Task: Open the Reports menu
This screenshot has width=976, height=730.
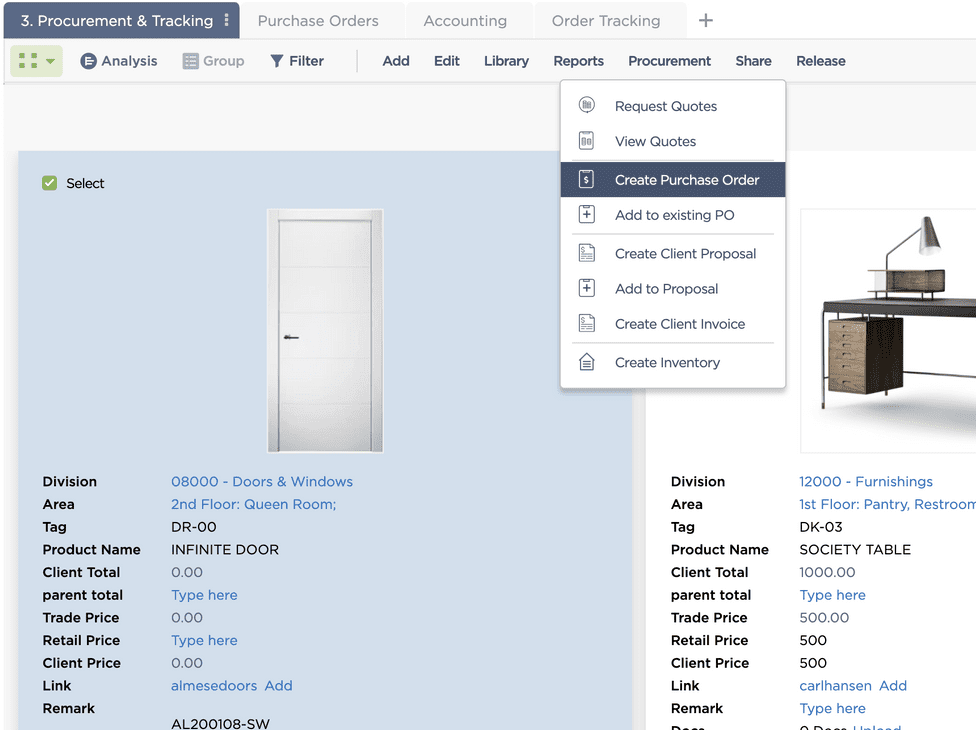Action: 578,61
